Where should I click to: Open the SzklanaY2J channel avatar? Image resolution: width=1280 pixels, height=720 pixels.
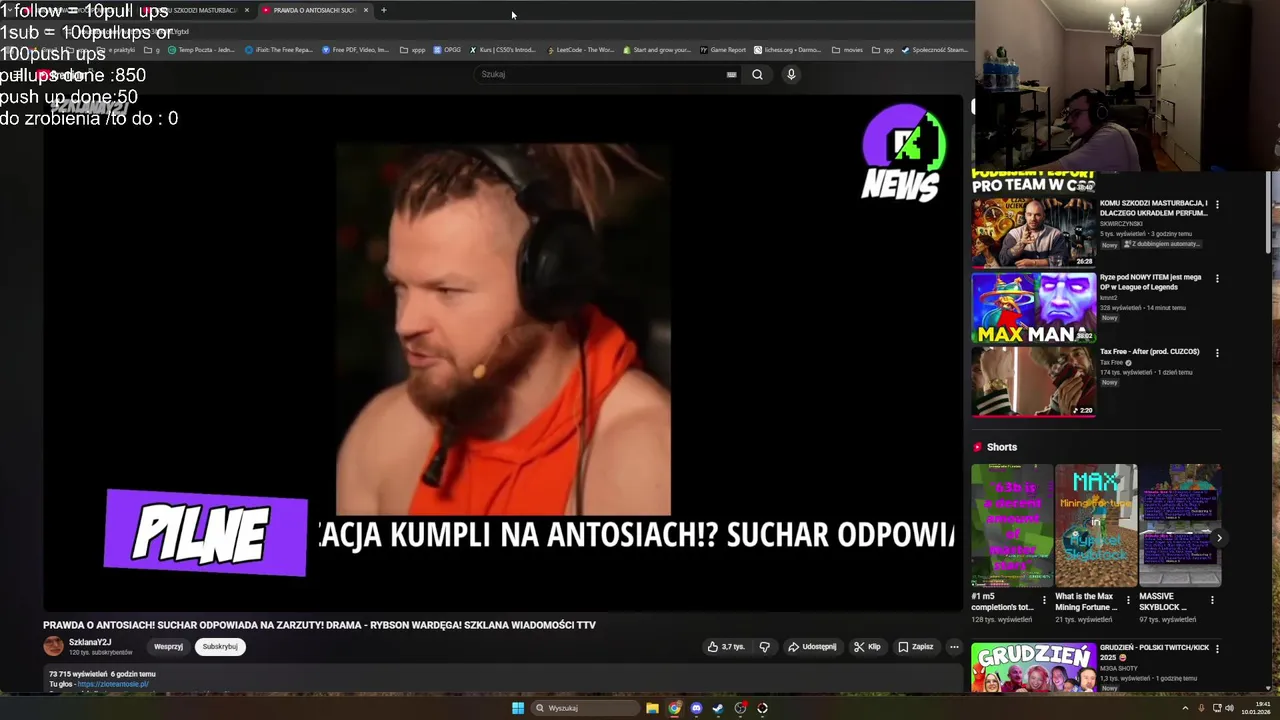pyautogui.click(x=53, y=646)
